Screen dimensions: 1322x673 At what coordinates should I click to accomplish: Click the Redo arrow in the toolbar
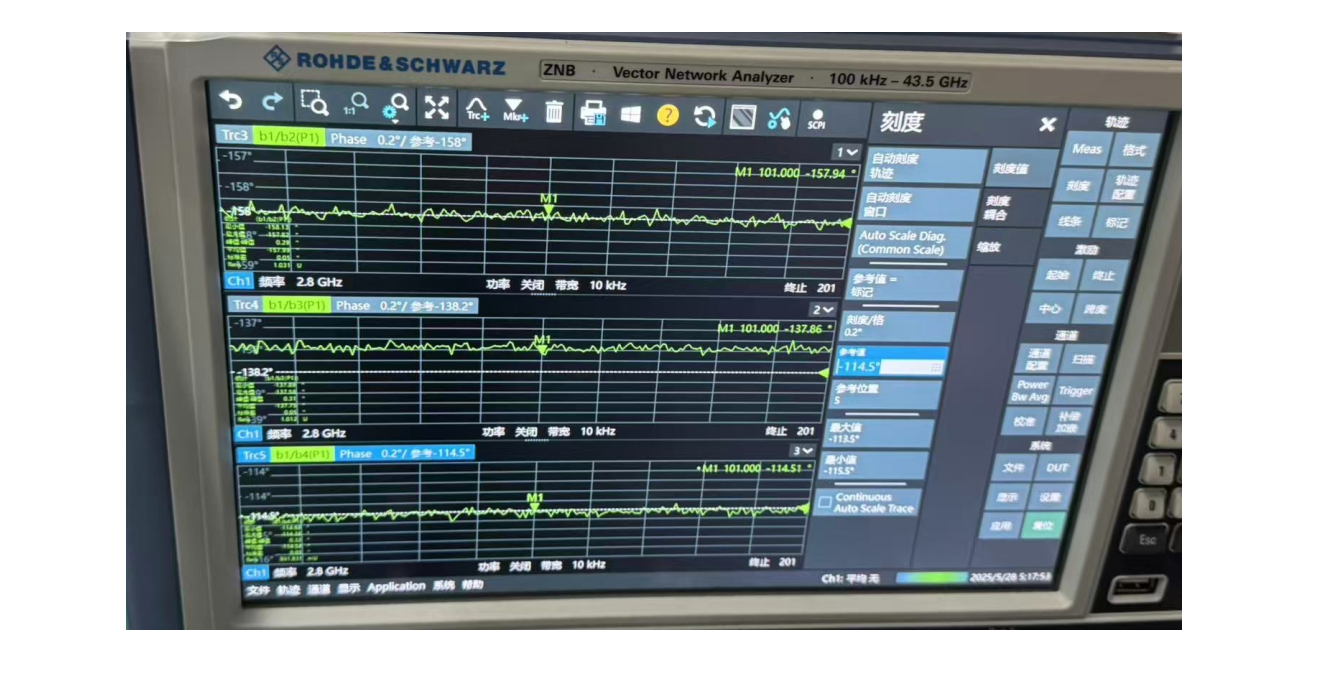271,102
